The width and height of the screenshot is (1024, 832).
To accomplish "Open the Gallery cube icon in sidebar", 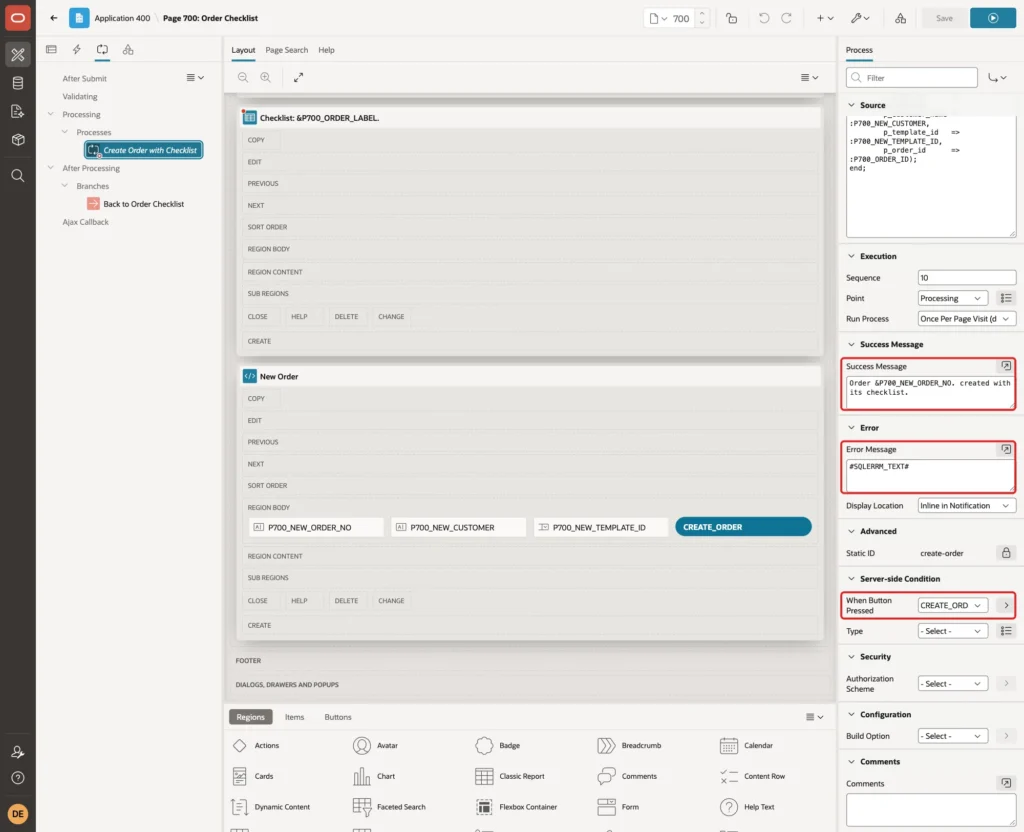I will coord(18,139).
